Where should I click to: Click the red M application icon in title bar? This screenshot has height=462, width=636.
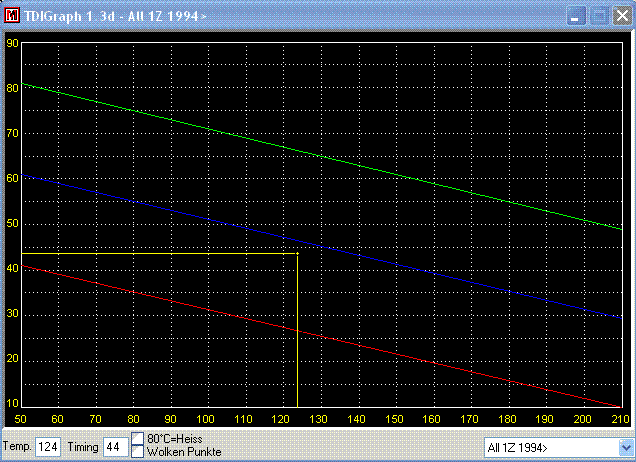[12, 15]
